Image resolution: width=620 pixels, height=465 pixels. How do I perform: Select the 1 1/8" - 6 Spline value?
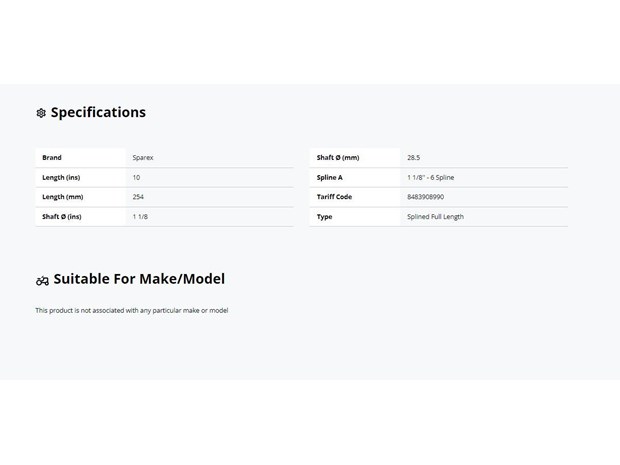click(430, 177)
